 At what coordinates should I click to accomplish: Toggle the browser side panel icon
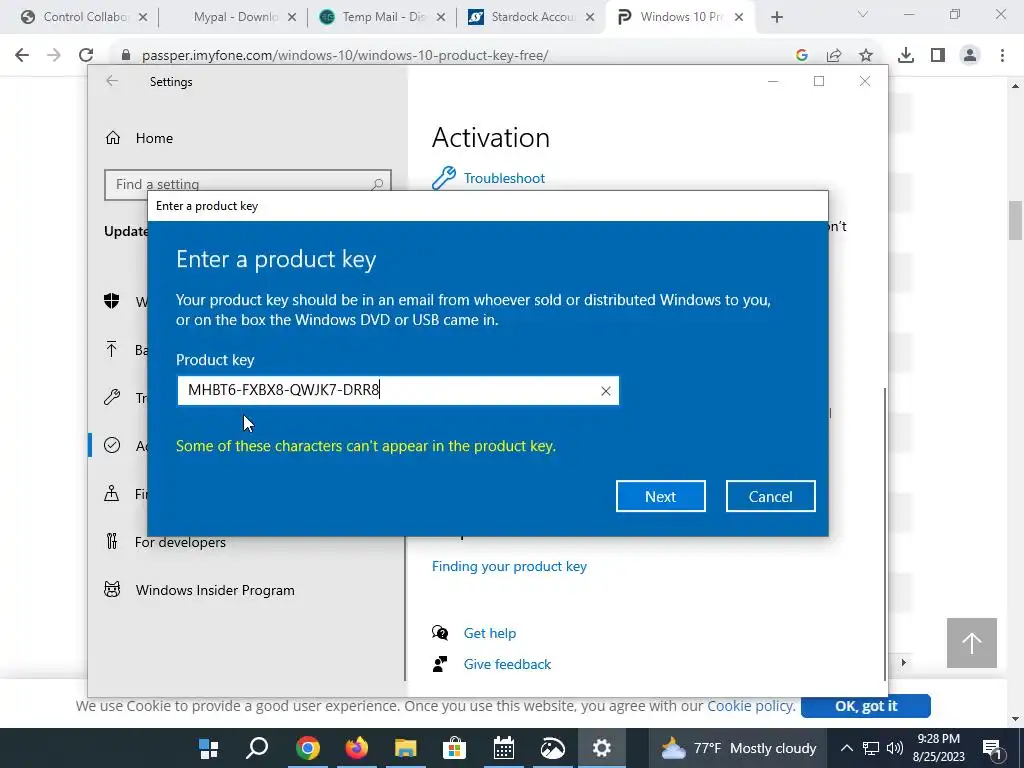click(x=938, y=56)
